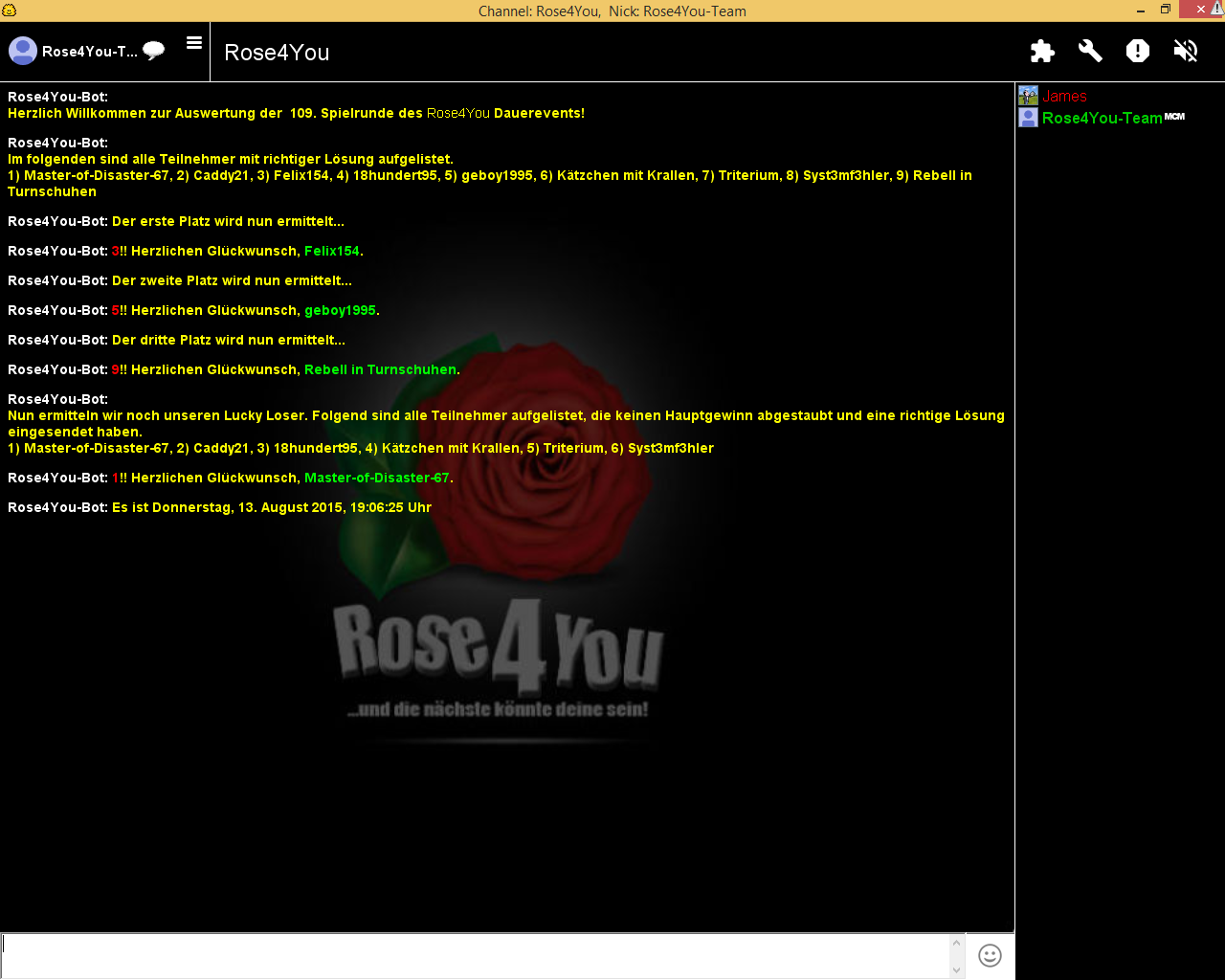Toggle the muted speaker sound icon
The height and width of the screenshot is (980, 1225).
tap(1186, 51)
